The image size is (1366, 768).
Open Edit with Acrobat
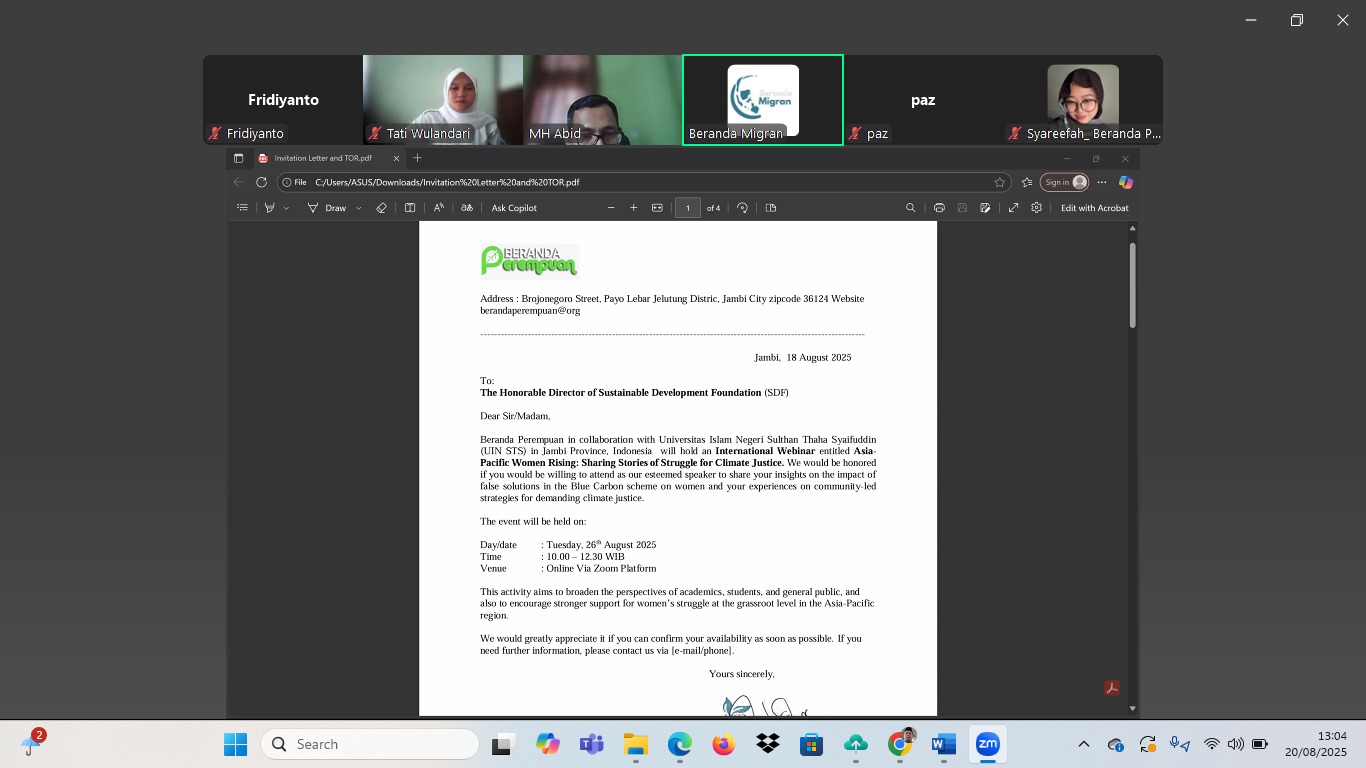point(1095,208)
